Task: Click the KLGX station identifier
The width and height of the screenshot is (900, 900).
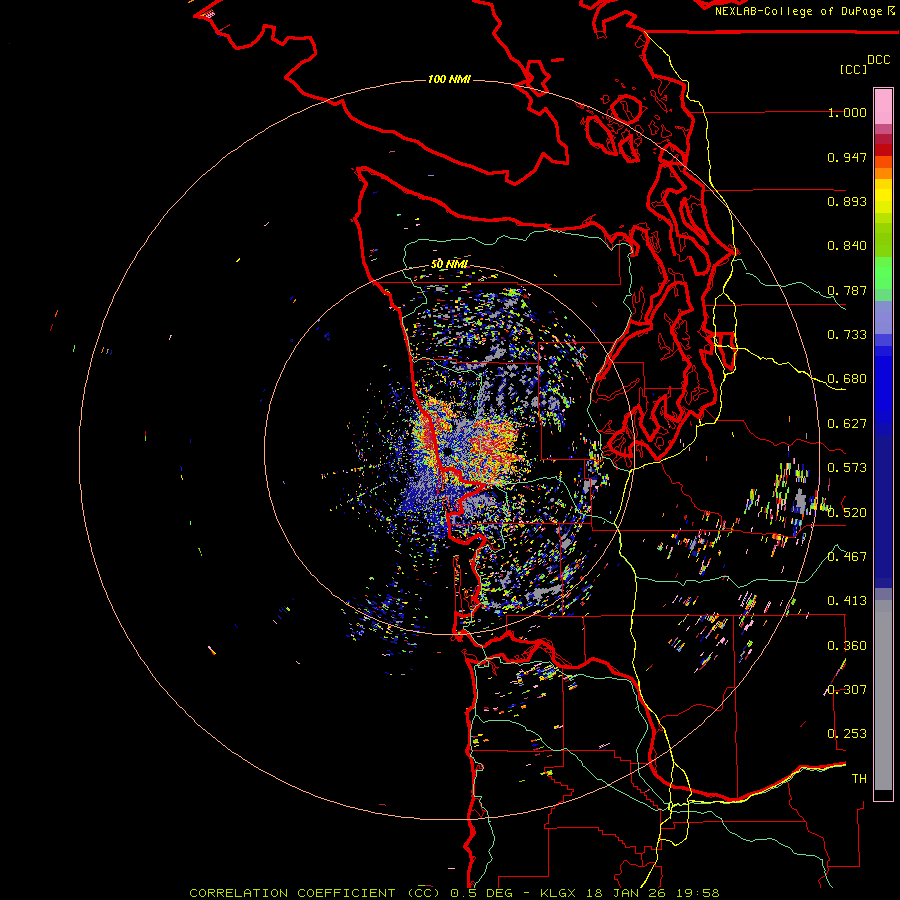Action: pyautogui.click(x=559, y=893)
